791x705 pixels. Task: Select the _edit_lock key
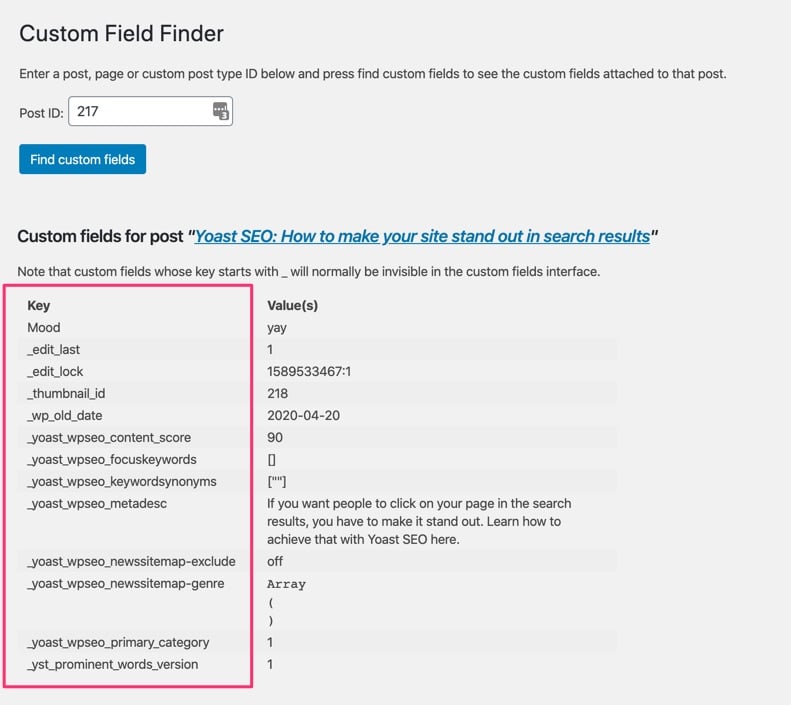click(x=55, y=371)
